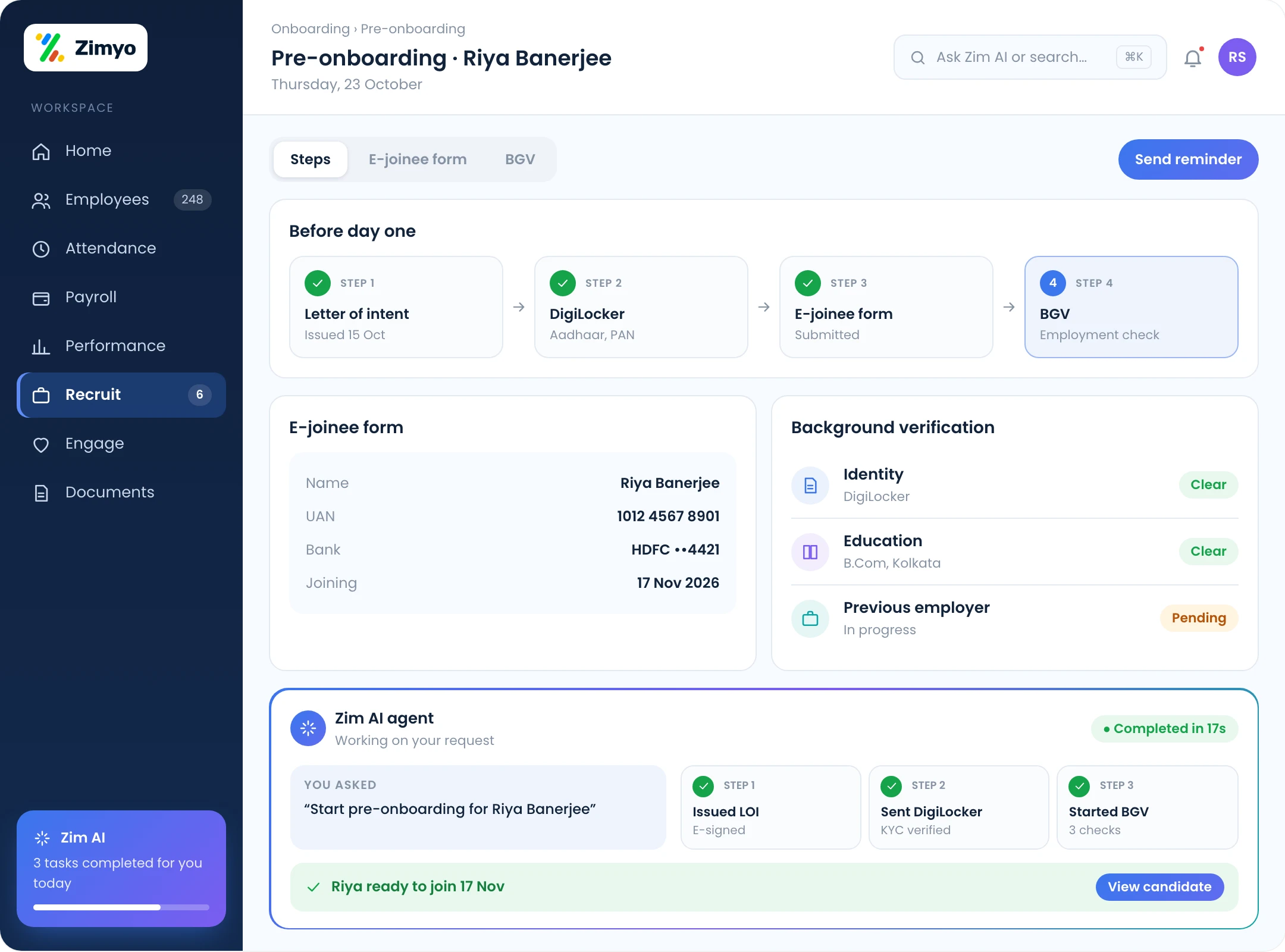The width and height of the screenshot is (1285, 952).
Task: Open notifications bell
Action: (x=1193, y=58)
